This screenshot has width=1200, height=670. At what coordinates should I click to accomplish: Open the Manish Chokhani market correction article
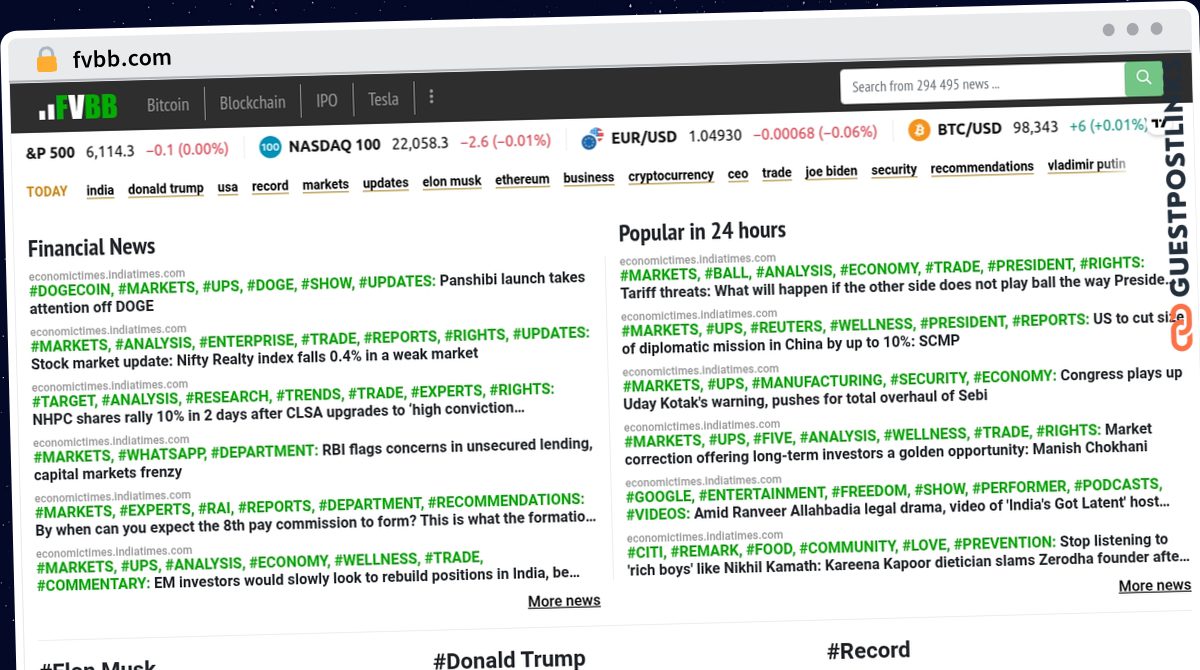point(888,443)
